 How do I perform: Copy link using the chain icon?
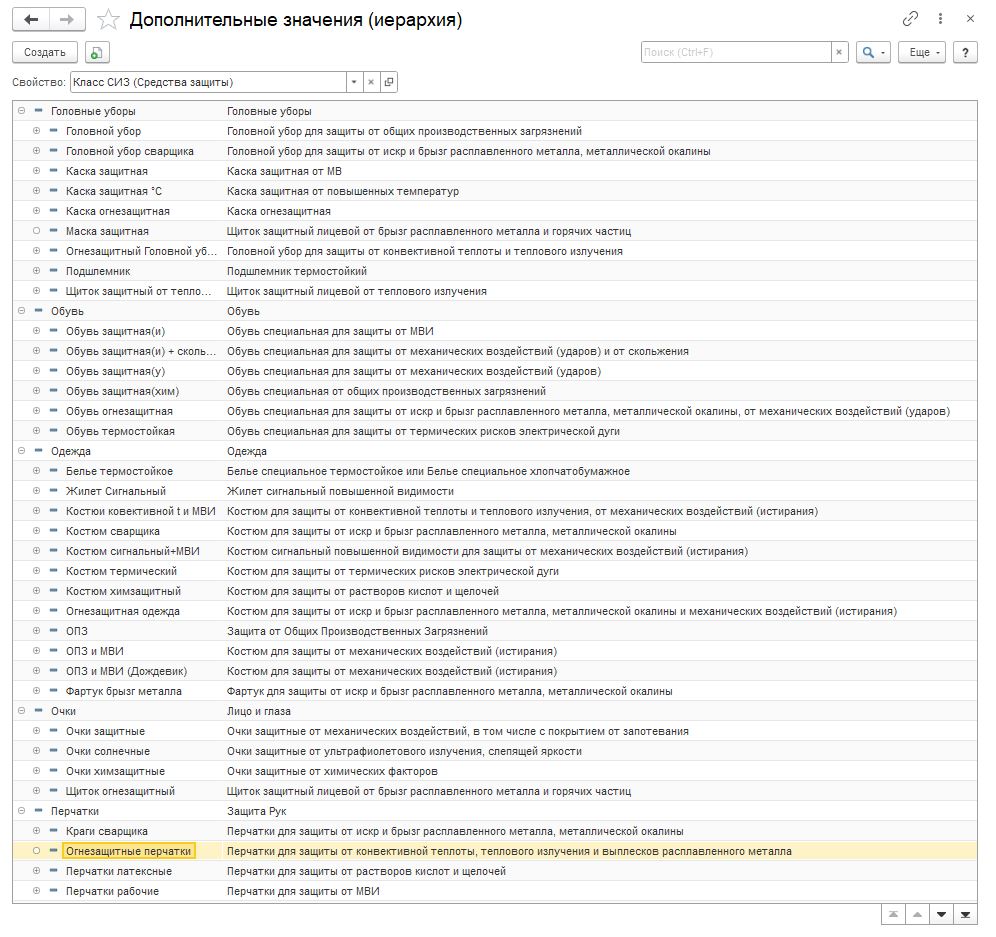pyautogui.click(x=910, y=19)
